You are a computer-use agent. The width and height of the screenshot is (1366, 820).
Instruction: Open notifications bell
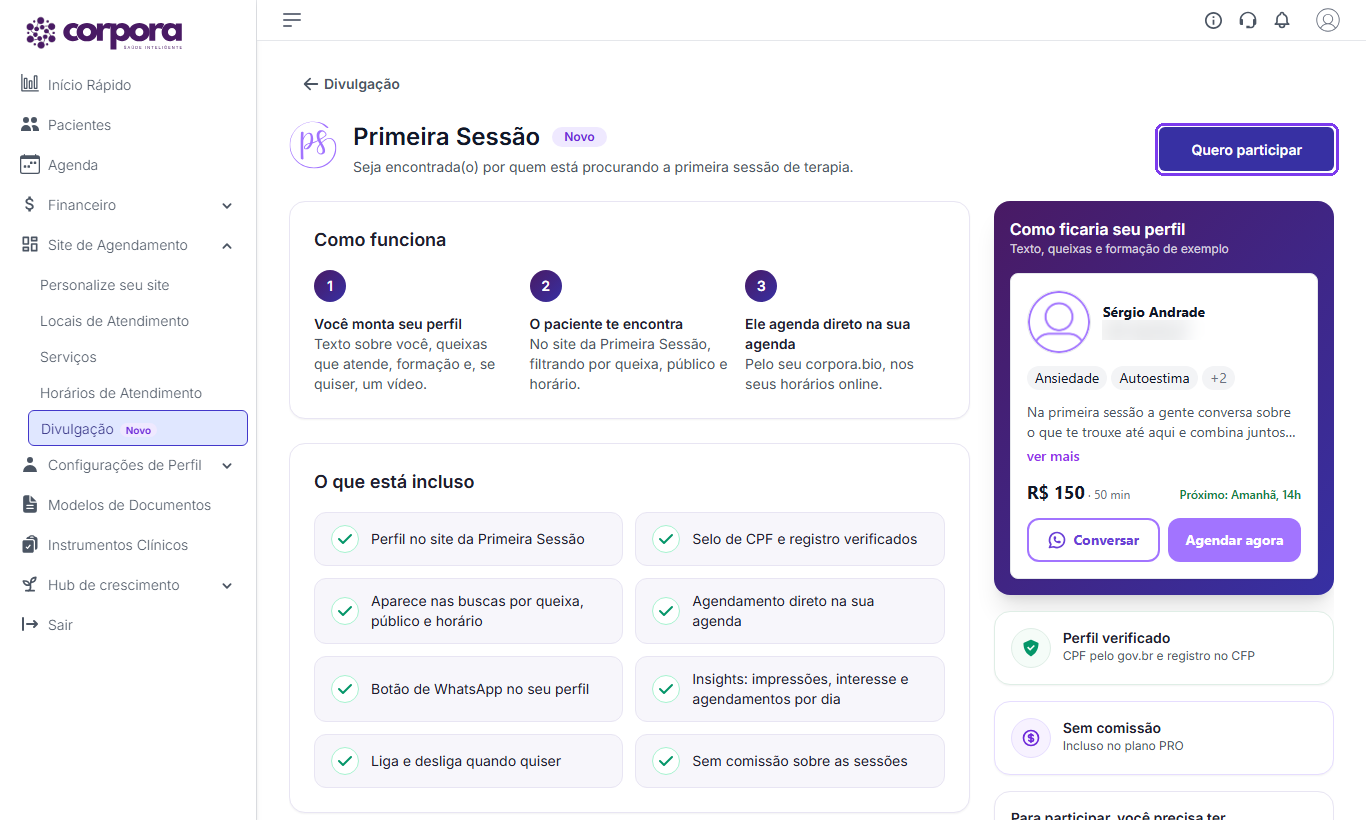(1282, 20)
